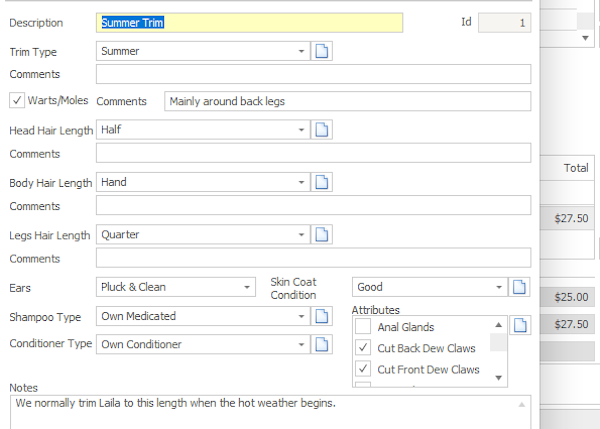Click the document icon beside Trim Type
This screenshot has height=429, width=600.
coord(322,51)
